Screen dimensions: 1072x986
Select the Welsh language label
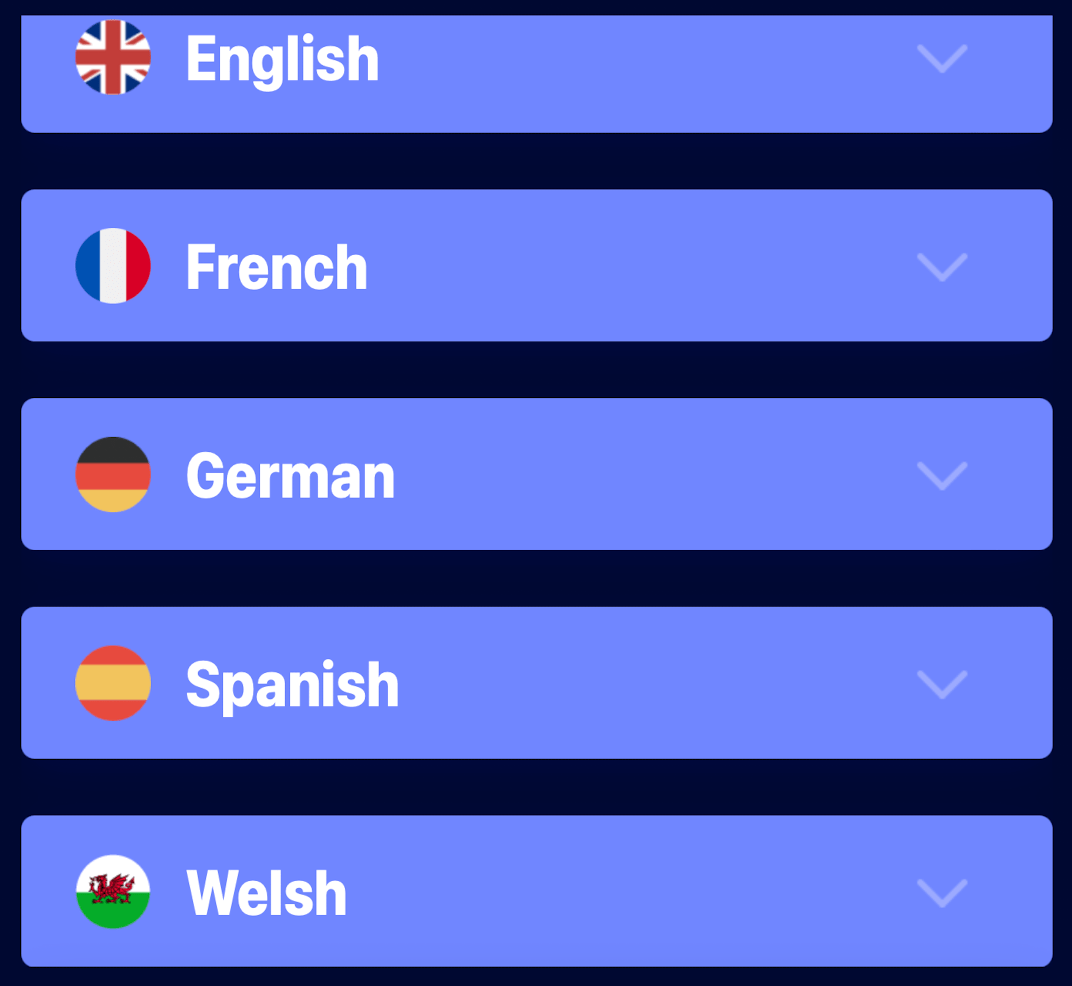click(266, 893)
